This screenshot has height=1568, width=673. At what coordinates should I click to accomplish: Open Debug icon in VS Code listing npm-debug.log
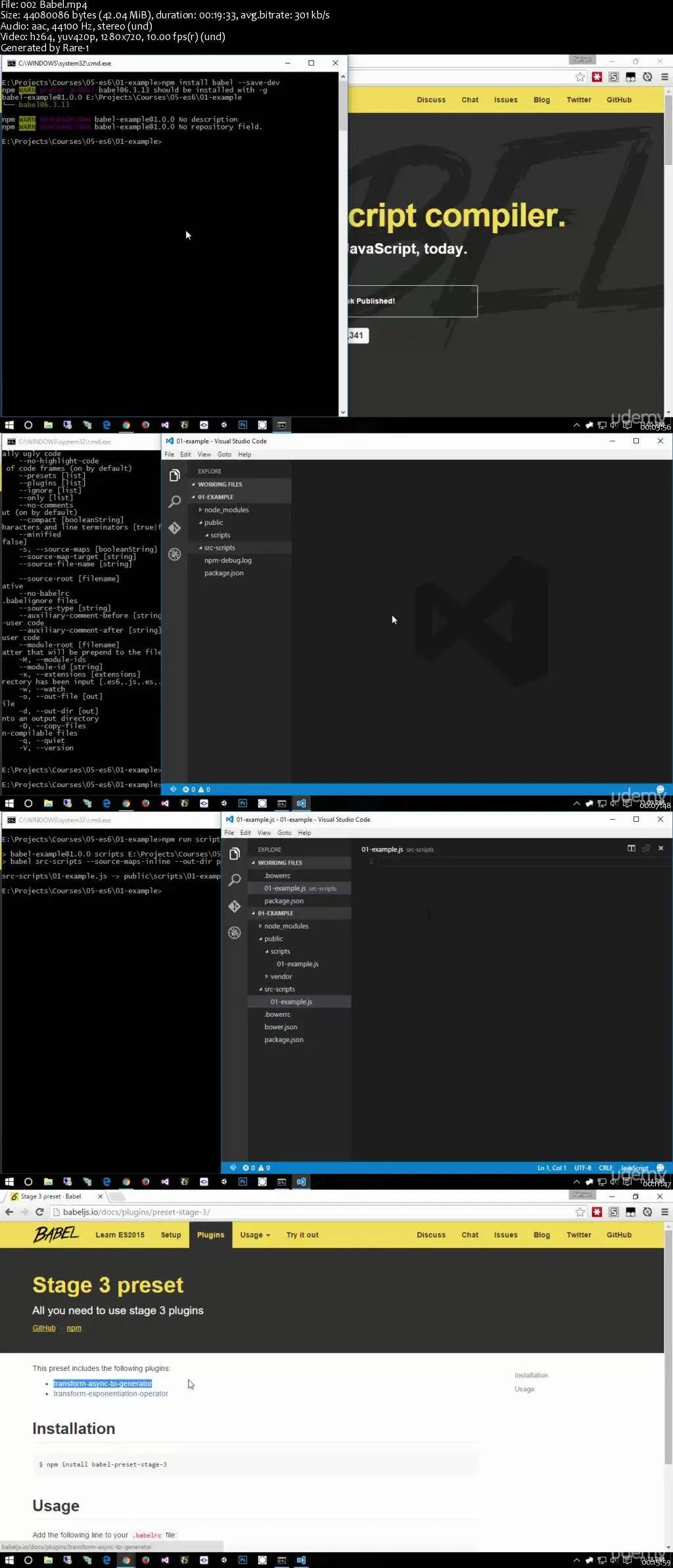click(x=175, y=554)
